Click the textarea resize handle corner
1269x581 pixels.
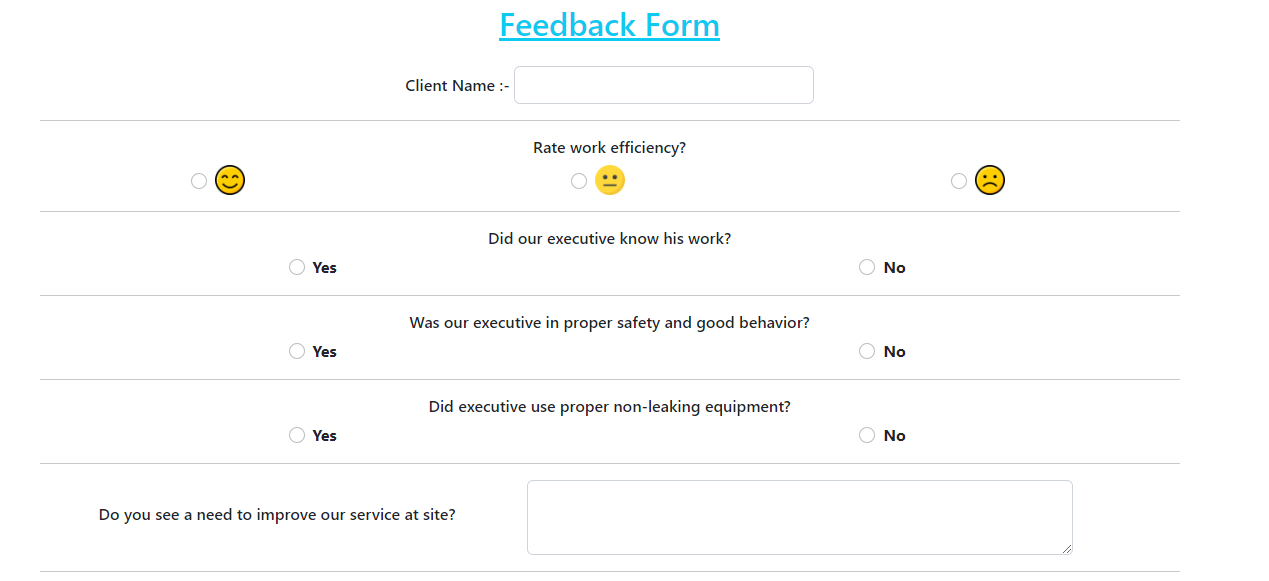pos(1067,548)
